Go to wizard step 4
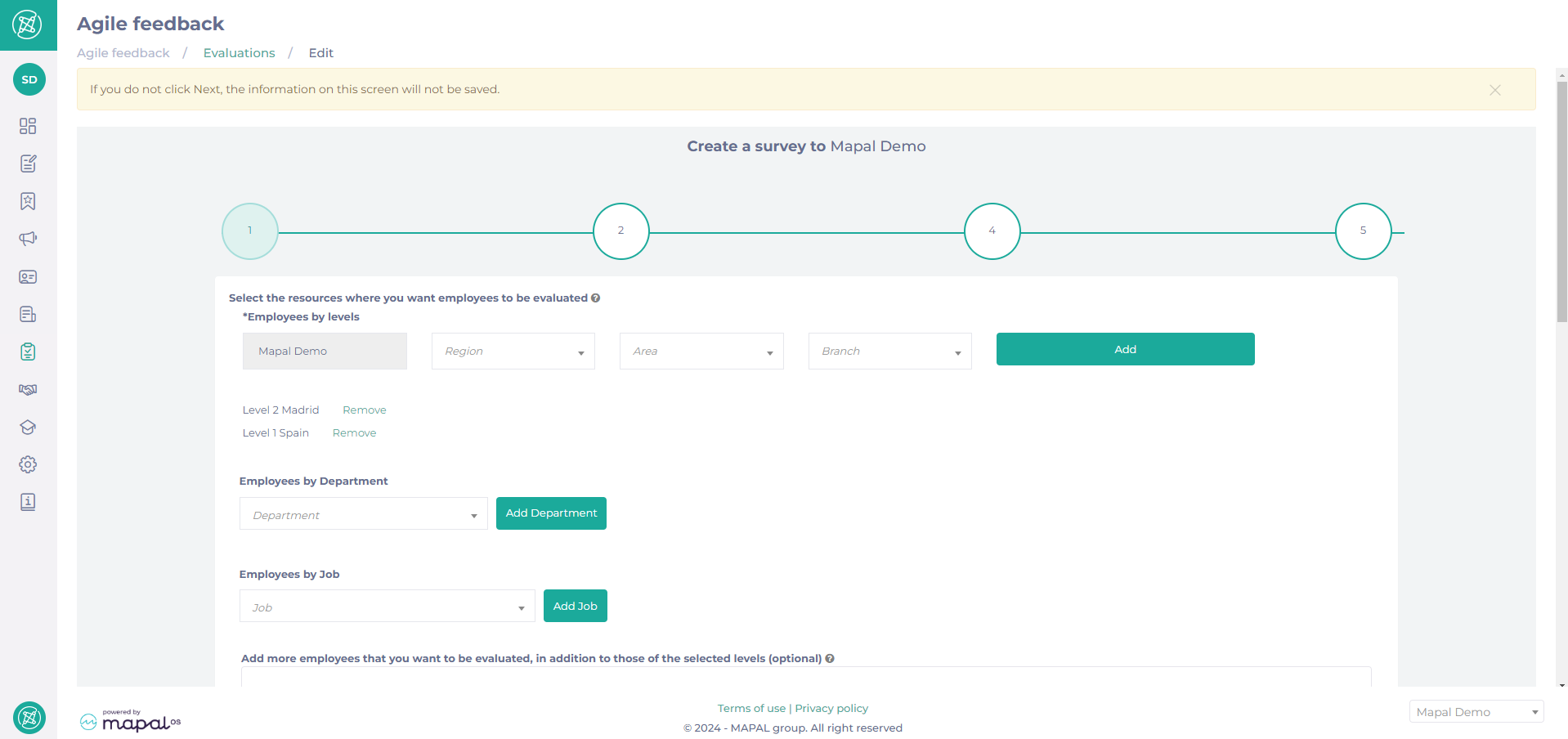This screenshot has width=1568, height=739. click(992, 231)
